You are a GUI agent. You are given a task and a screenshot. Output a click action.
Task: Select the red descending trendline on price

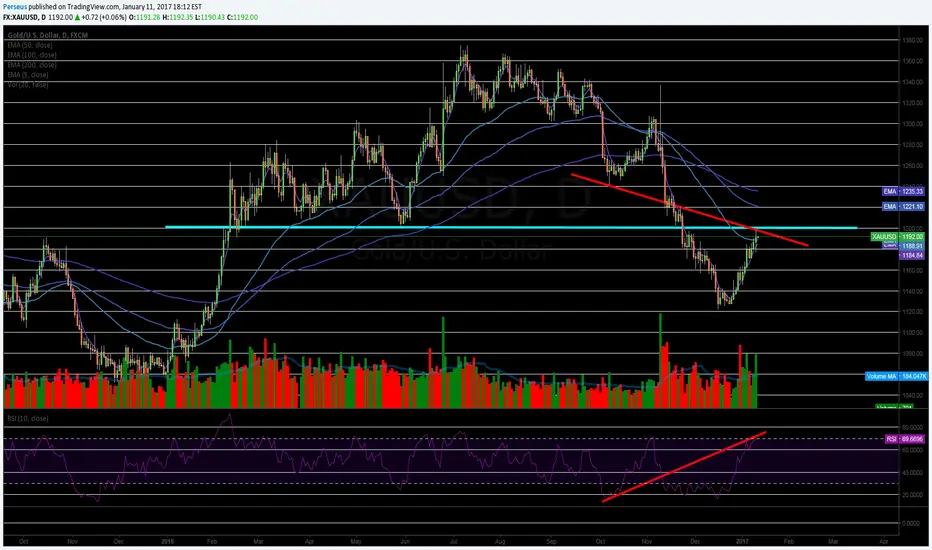click(689, 210)
